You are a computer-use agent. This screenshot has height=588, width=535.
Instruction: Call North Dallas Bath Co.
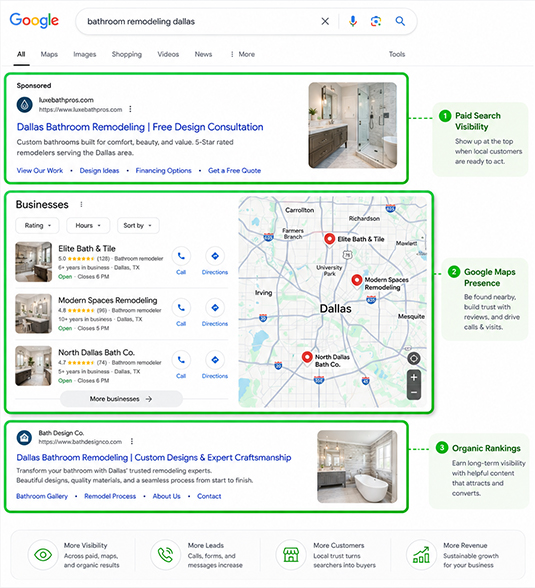[181, 365]
